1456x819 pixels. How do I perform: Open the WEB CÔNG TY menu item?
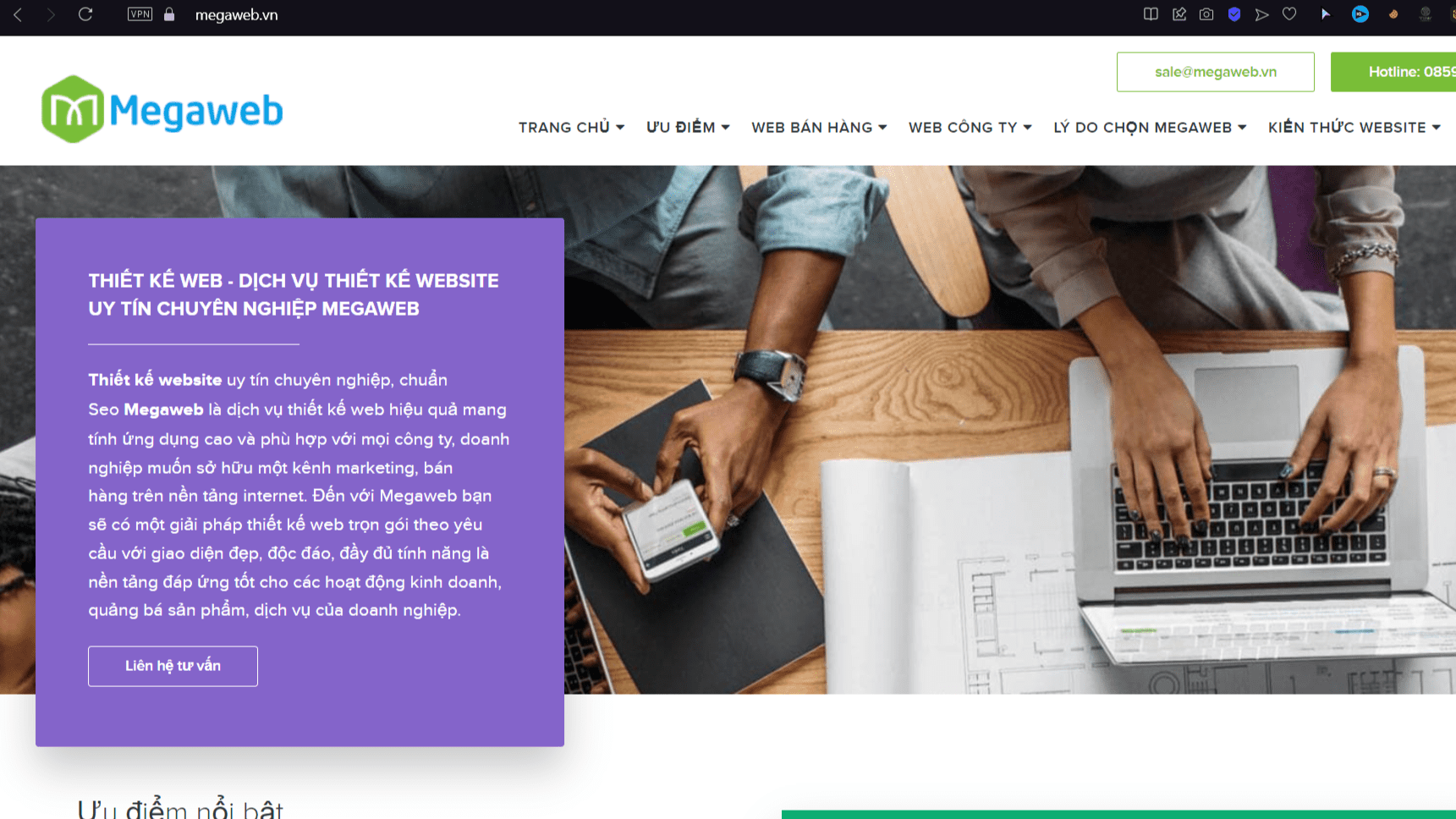click(x=970, y=127)
